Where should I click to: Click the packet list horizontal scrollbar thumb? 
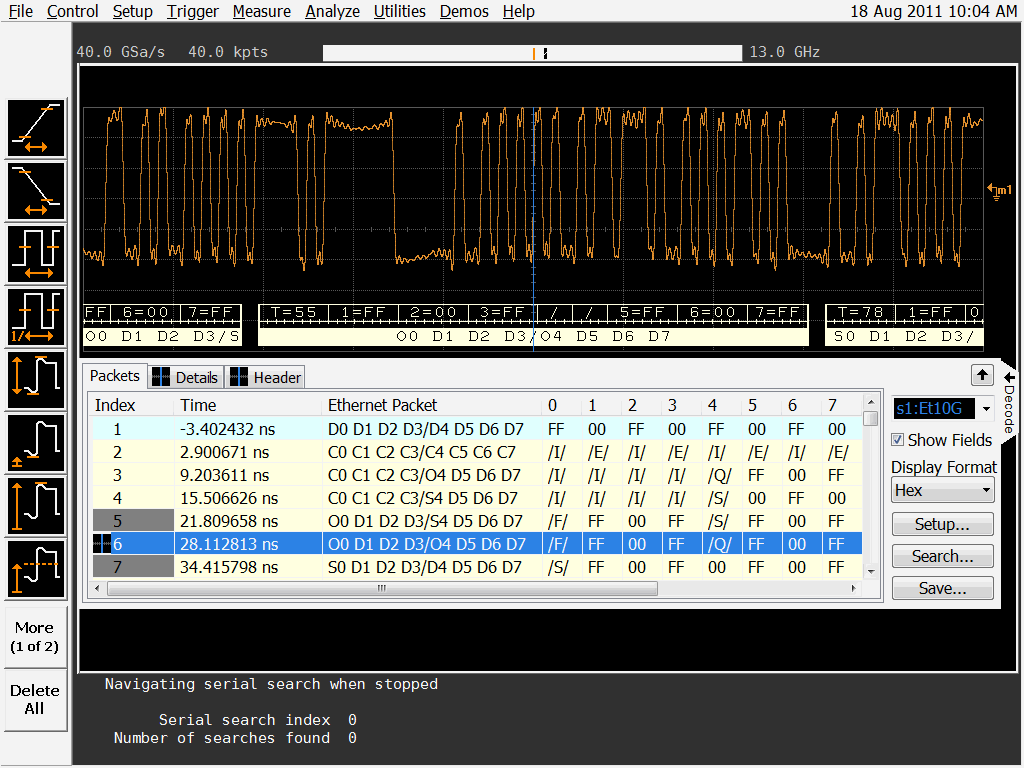click(x=382, y=589)
